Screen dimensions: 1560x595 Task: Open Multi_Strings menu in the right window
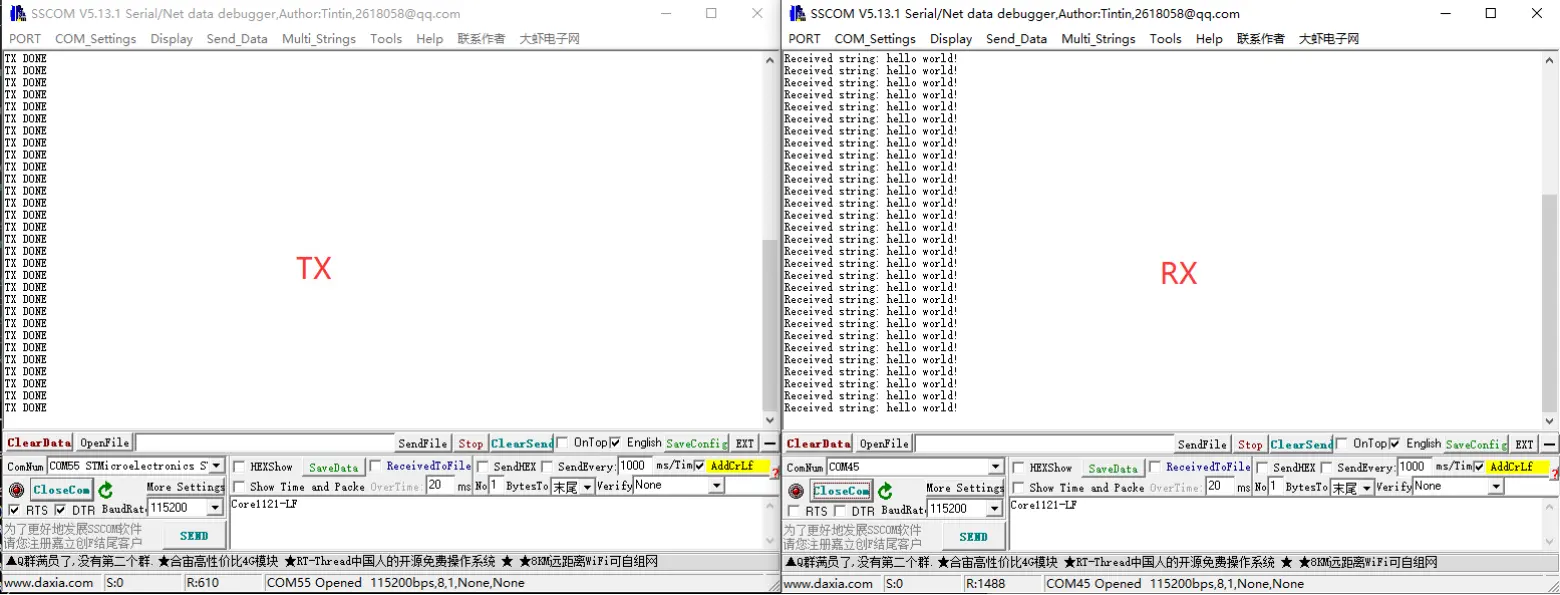[x=1098, y=39]
